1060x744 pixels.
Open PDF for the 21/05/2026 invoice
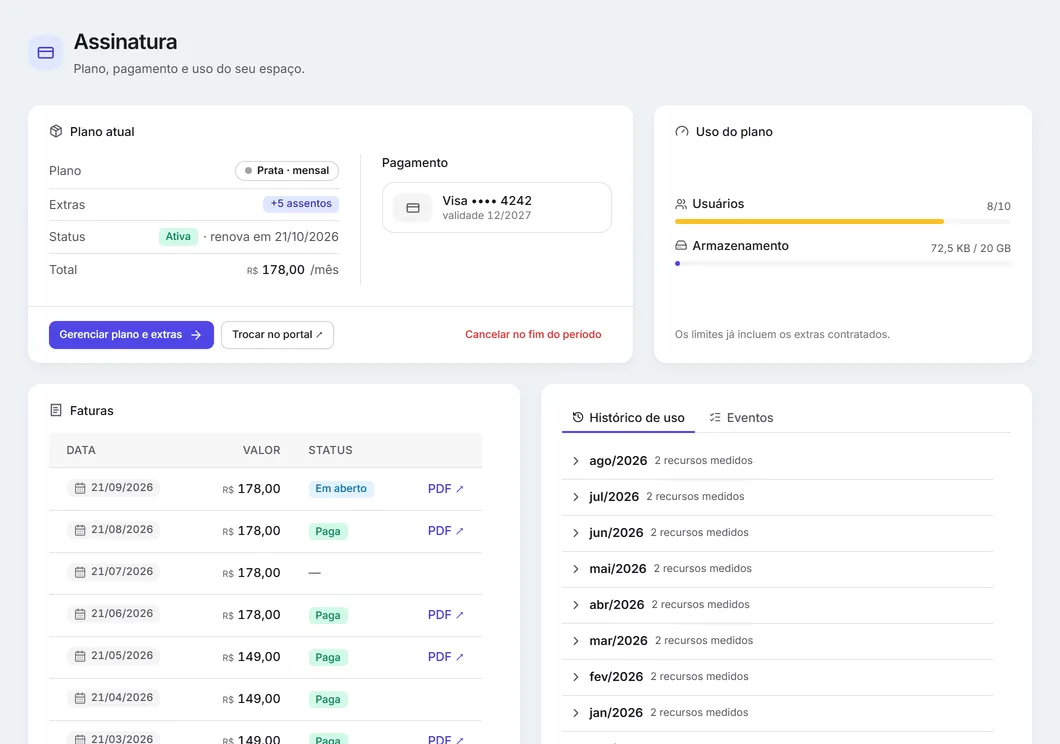[x=445, y=657]
